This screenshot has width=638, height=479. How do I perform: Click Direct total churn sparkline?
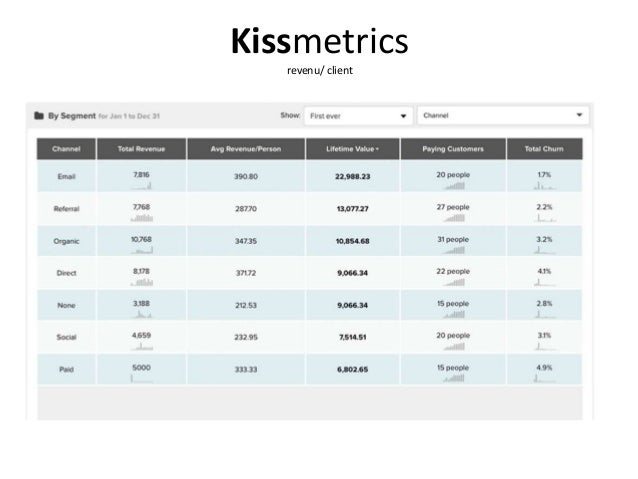click(x=544, y=282)
